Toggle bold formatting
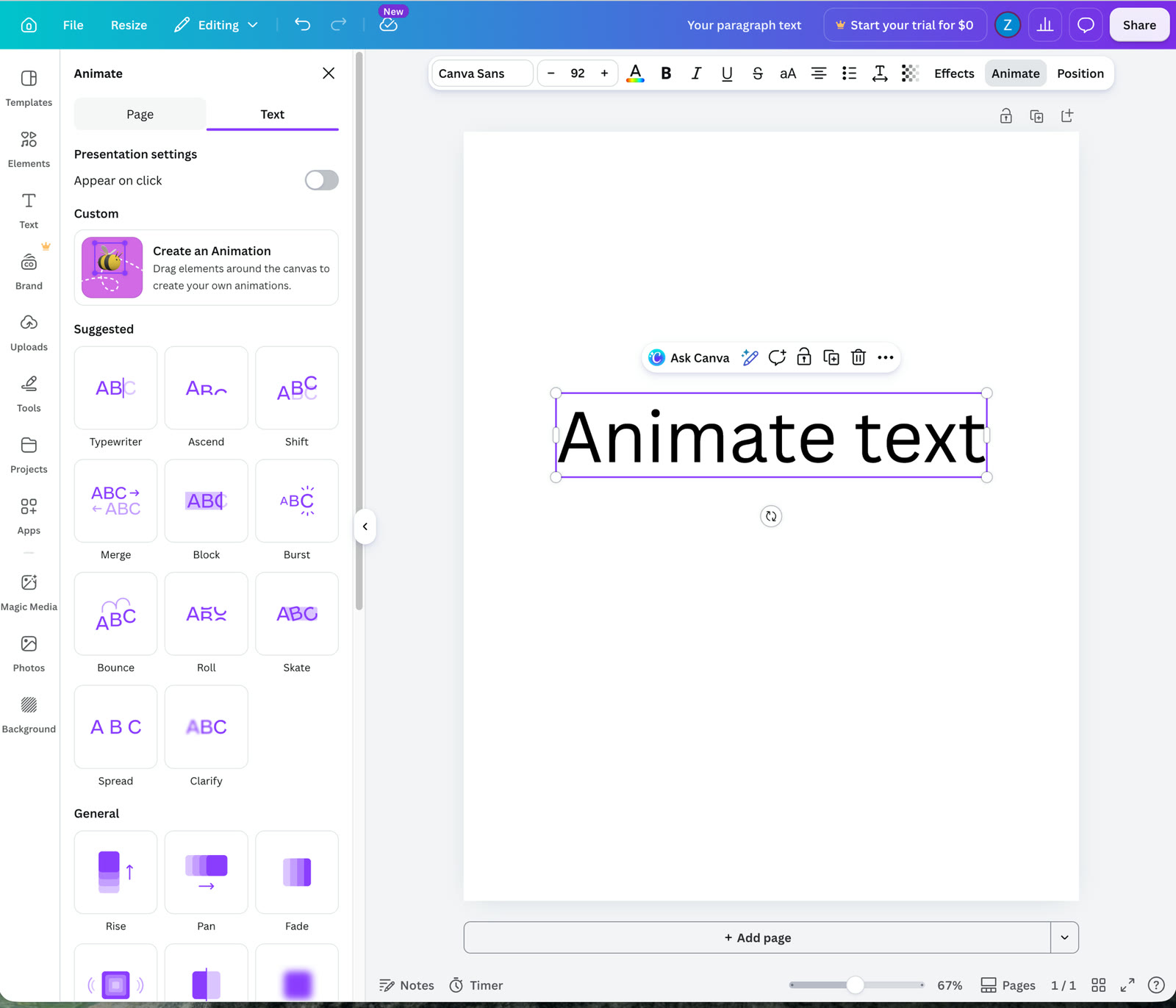 (666, 74)
